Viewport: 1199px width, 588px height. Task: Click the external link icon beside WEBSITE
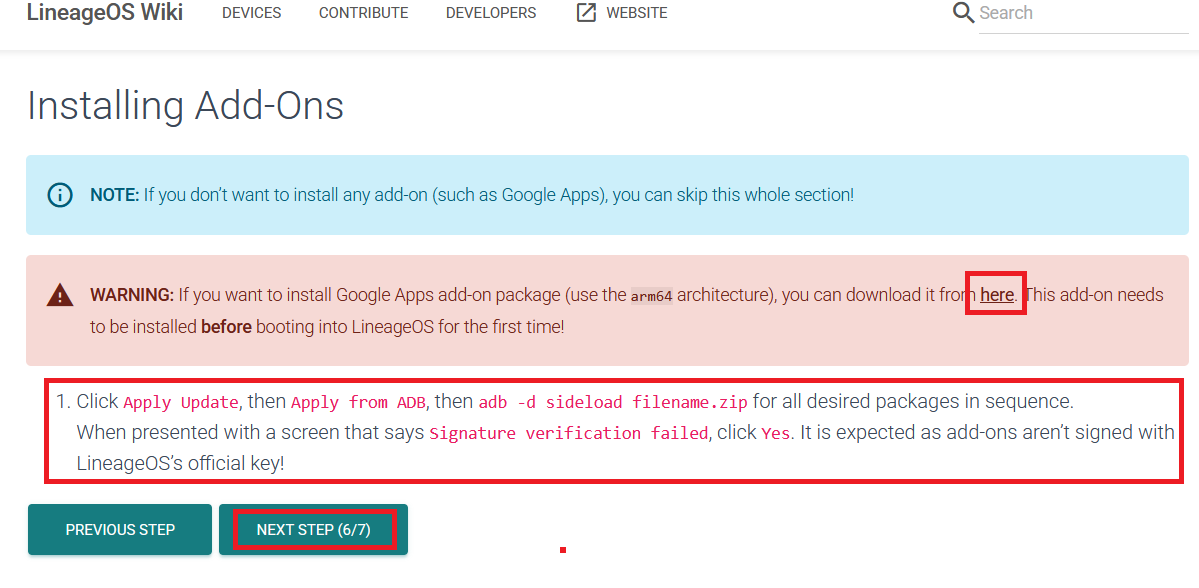586,13
